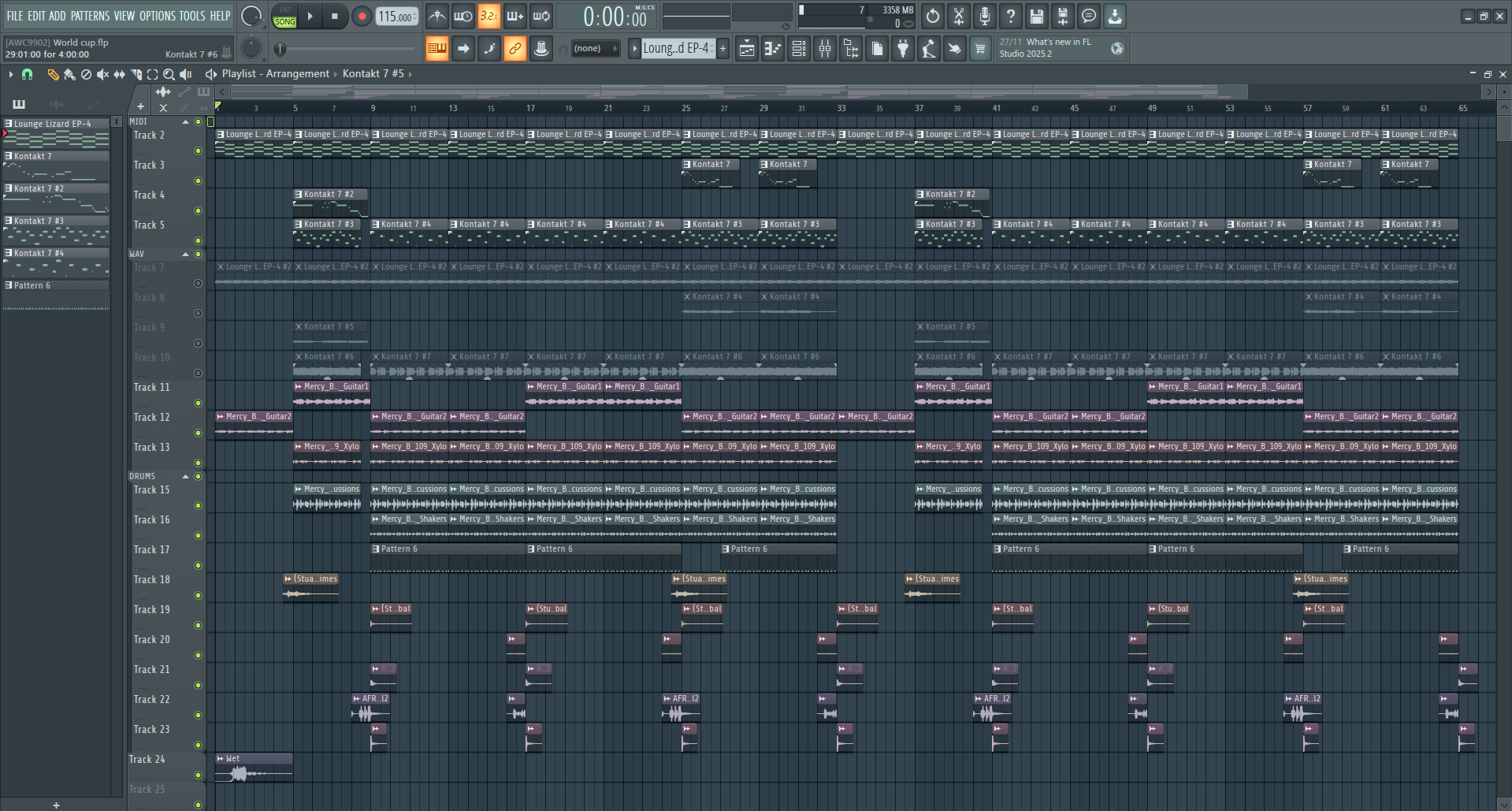Collapse the DRUMS track group
Screen dimensions: 1512x811
(x=186, y=477)
